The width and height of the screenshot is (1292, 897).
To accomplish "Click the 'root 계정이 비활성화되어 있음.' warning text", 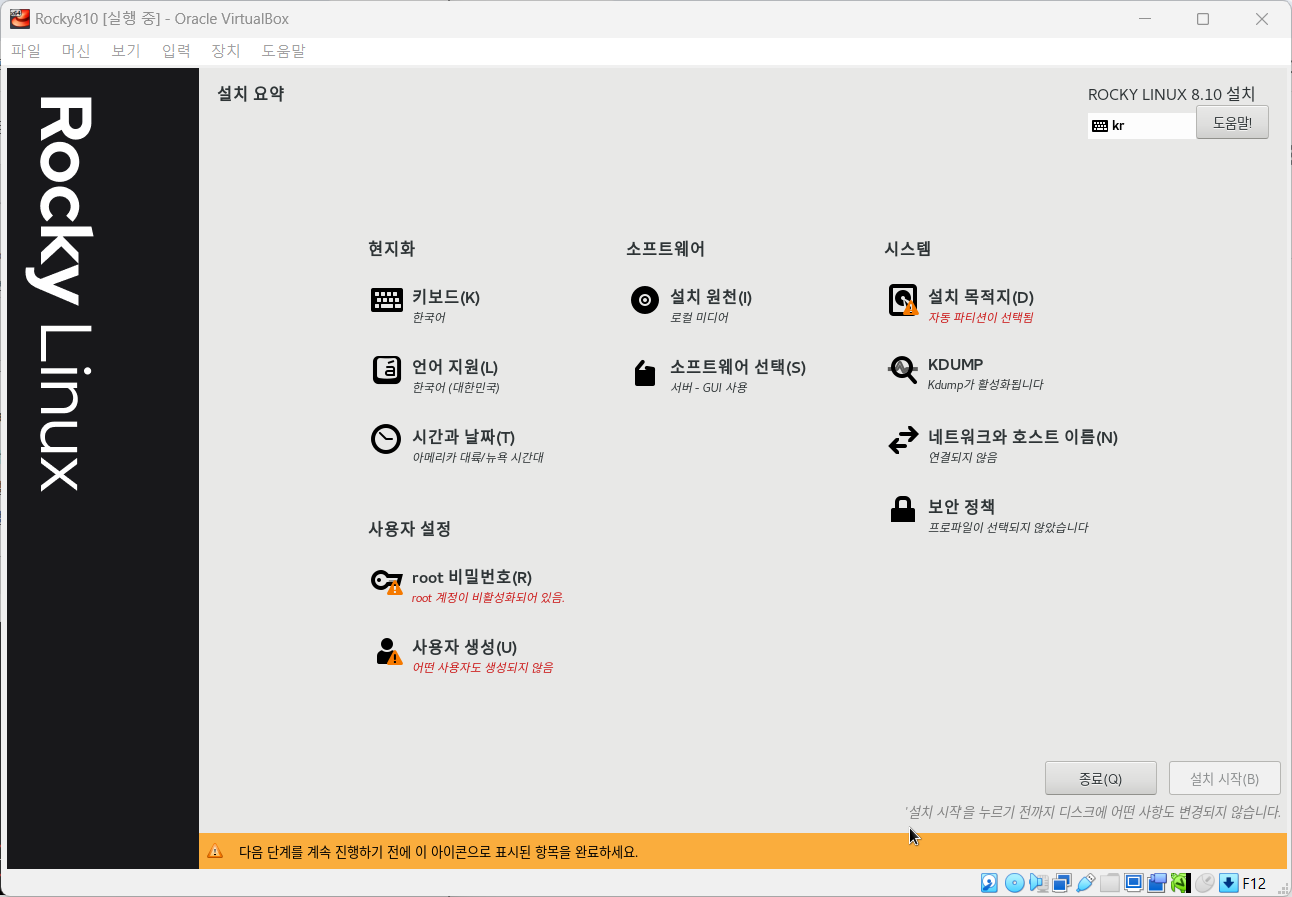I will [488, 598].
